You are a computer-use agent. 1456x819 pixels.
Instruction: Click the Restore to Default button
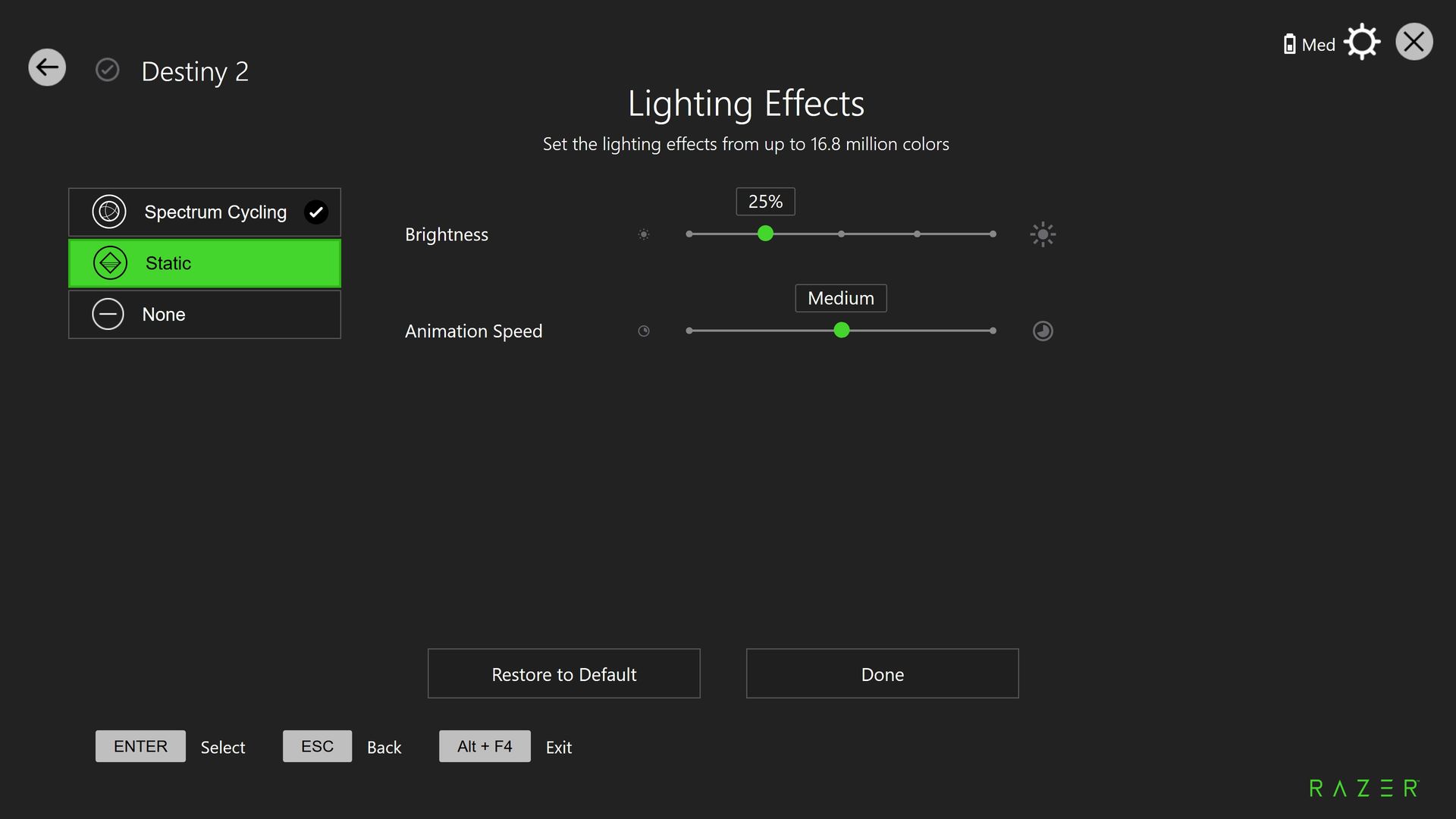[563, 673]
